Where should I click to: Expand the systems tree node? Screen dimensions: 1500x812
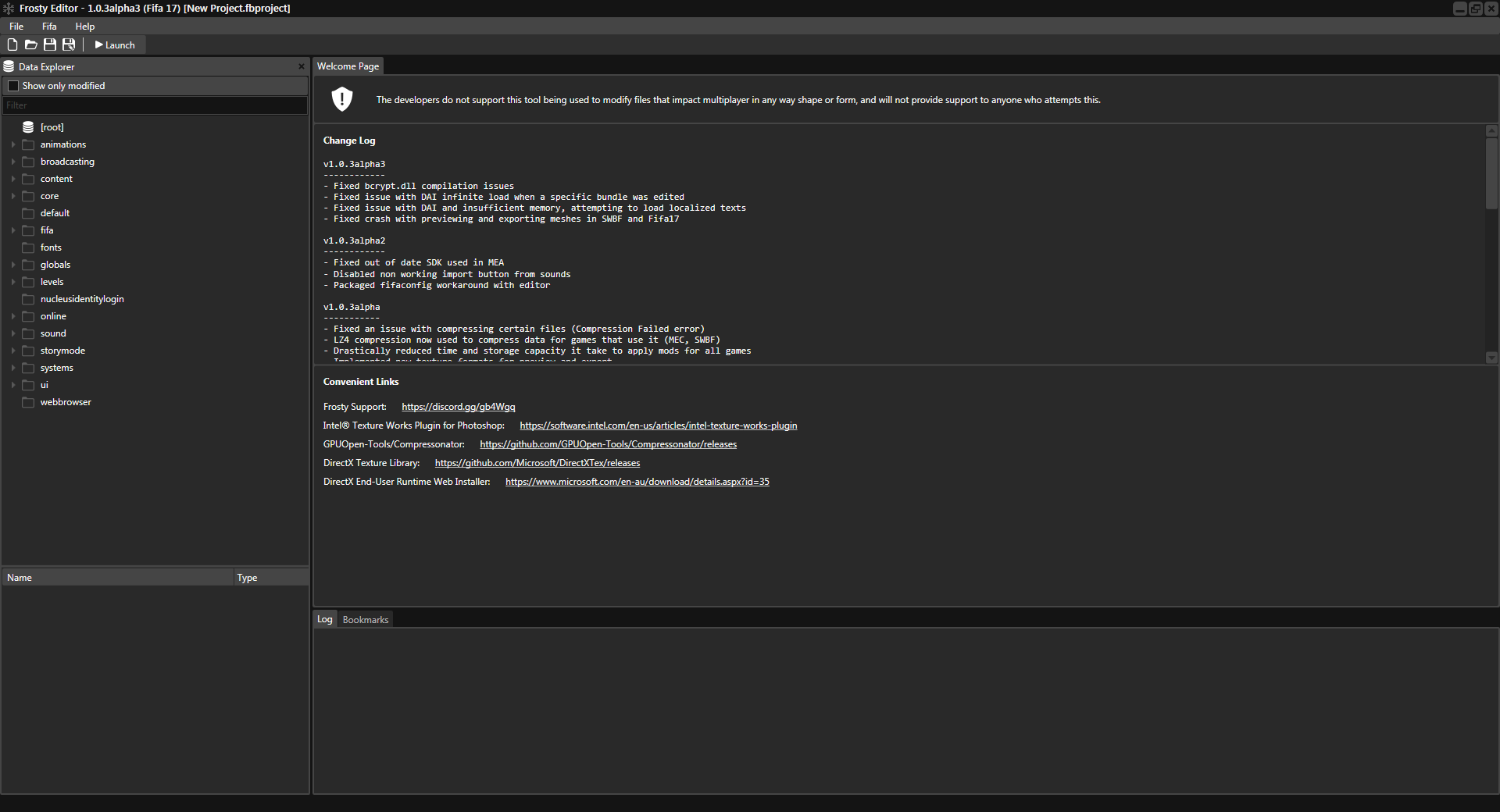[x=13, y=368]
